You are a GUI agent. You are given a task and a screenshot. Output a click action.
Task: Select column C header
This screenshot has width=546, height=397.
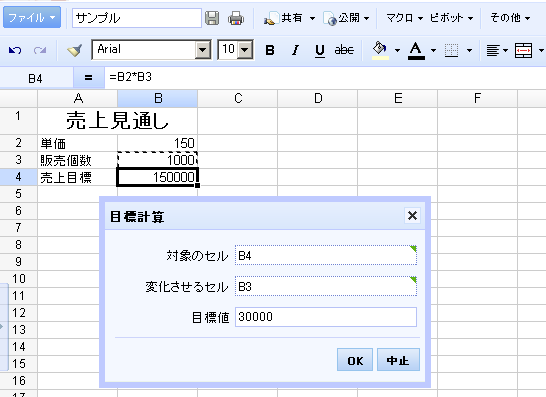point(238,99)
